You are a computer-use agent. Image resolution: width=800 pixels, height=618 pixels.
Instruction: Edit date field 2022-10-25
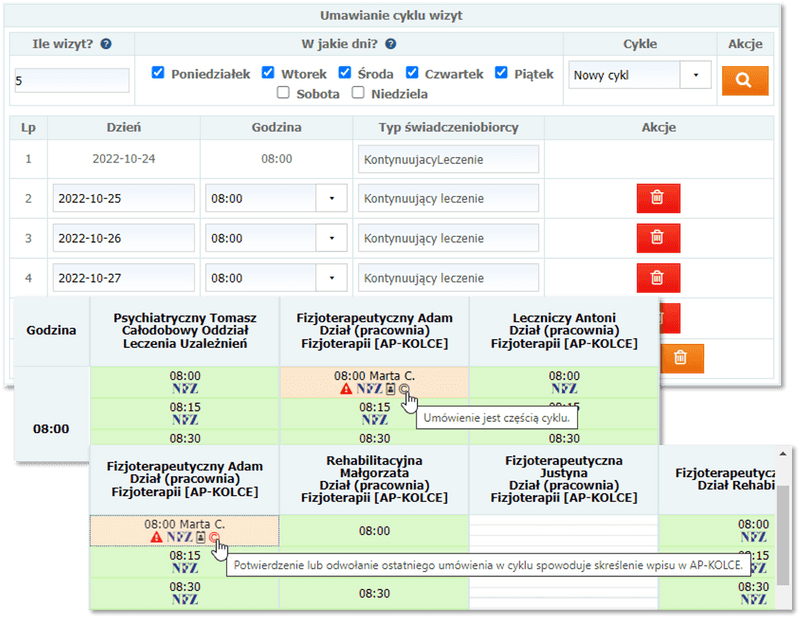tap(123, 198)
